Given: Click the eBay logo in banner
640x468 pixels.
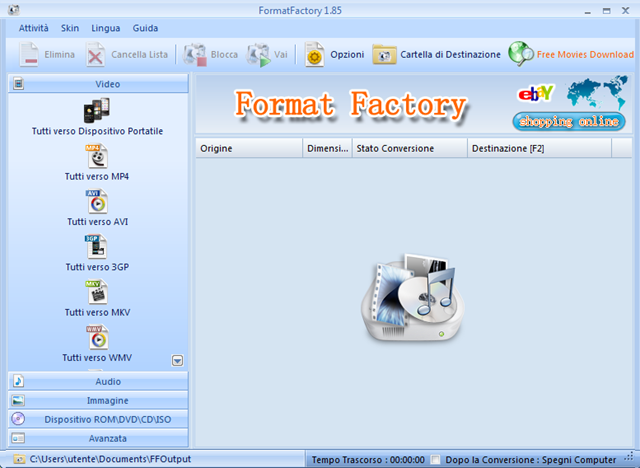Looking at the screenshot, I should (536, 93).
